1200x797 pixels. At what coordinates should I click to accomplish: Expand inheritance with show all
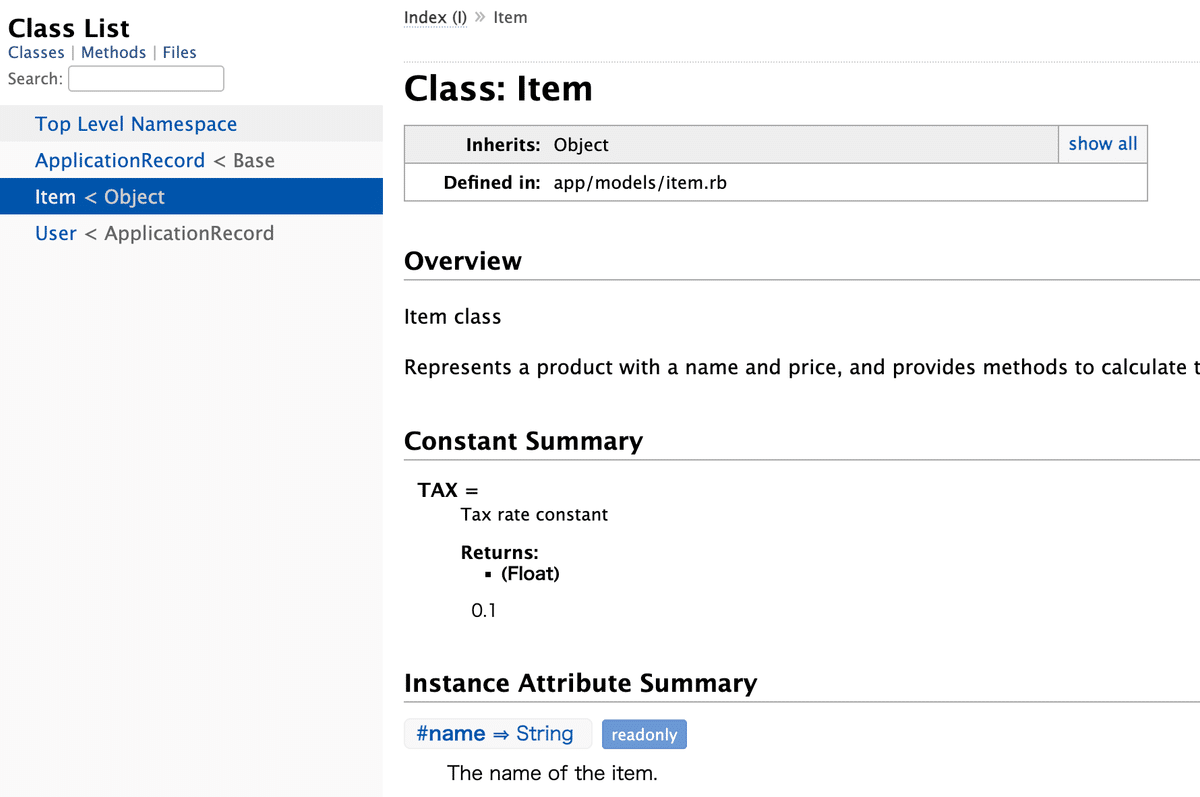1102,144
